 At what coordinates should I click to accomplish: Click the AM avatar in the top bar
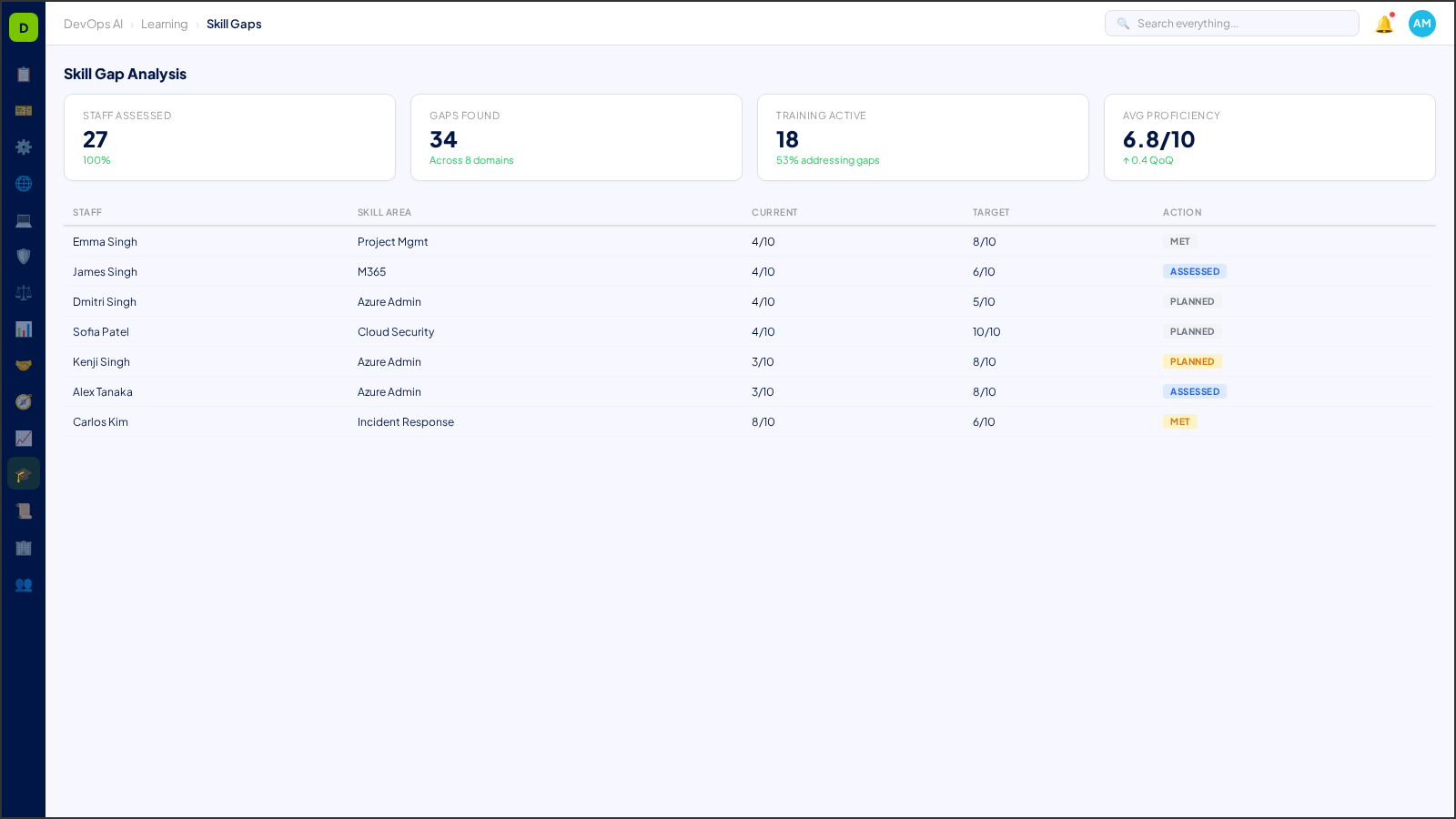[x=1421, y=24]
